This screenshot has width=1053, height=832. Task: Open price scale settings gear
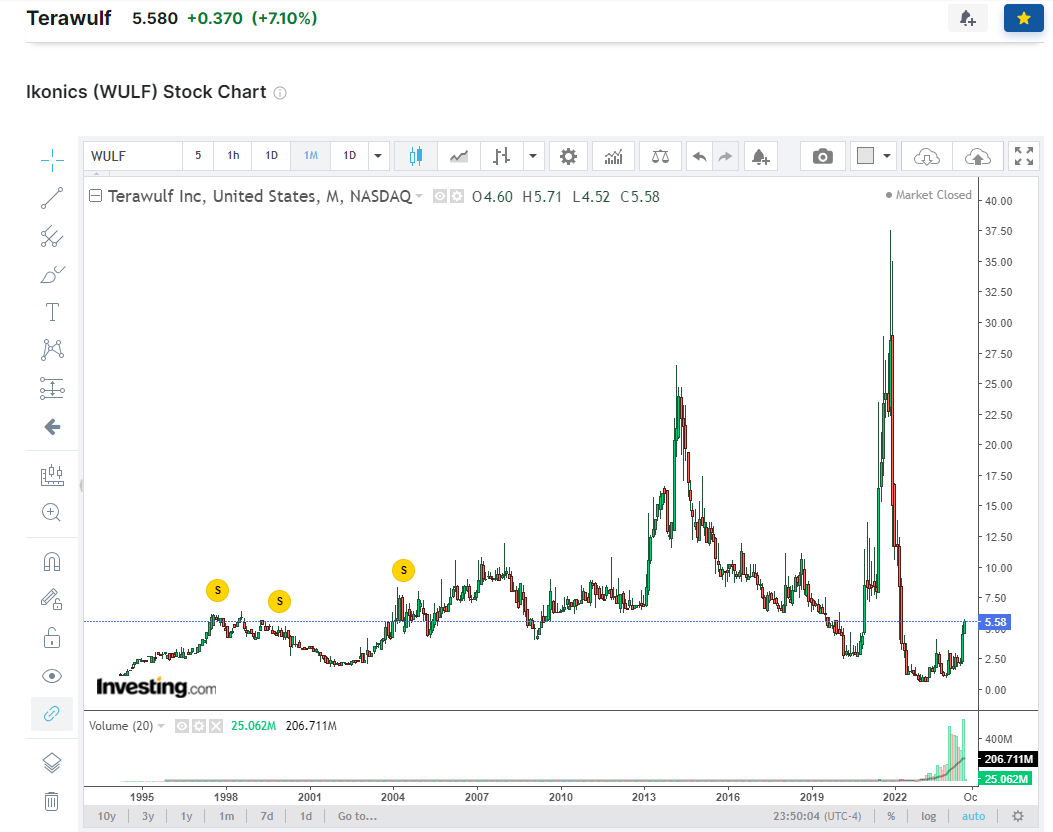[1018, 816]
